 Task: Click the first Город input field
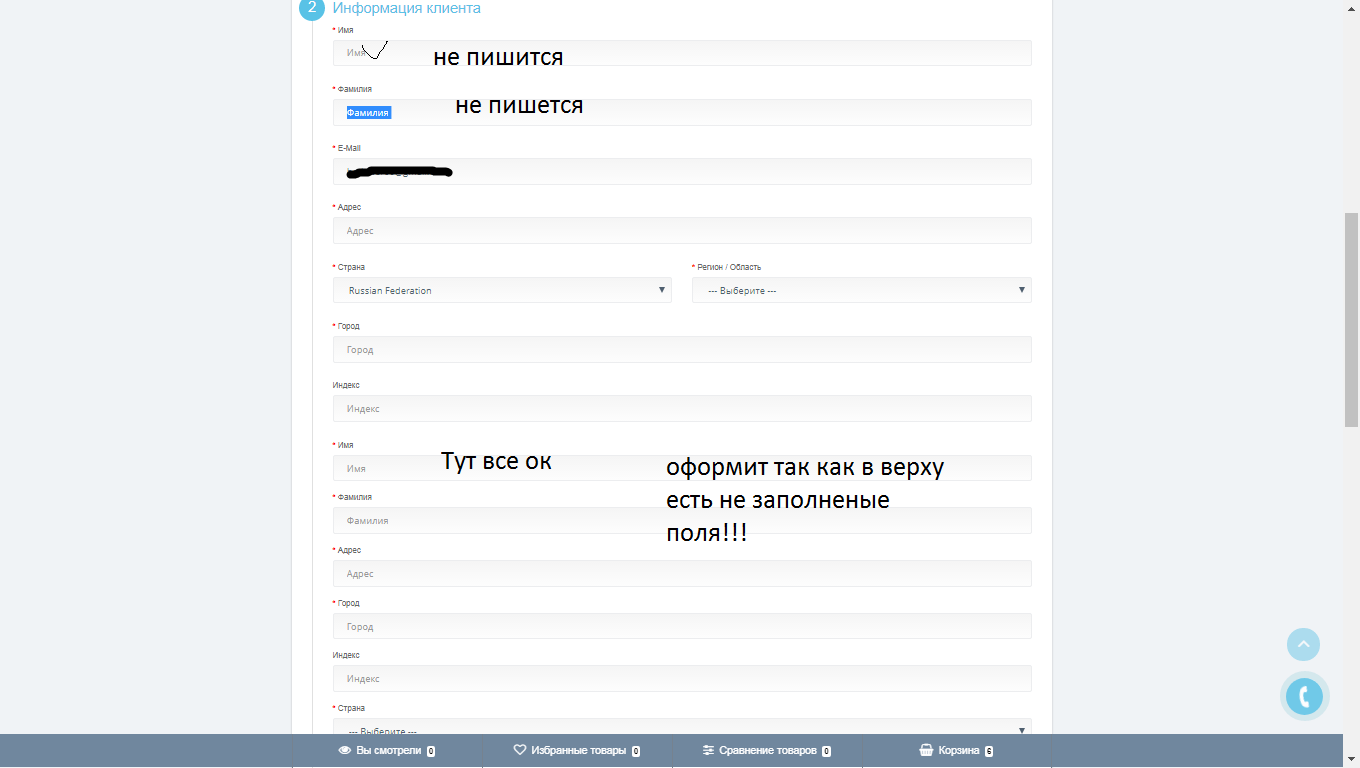pyautogui.click(x=682, y=350)
